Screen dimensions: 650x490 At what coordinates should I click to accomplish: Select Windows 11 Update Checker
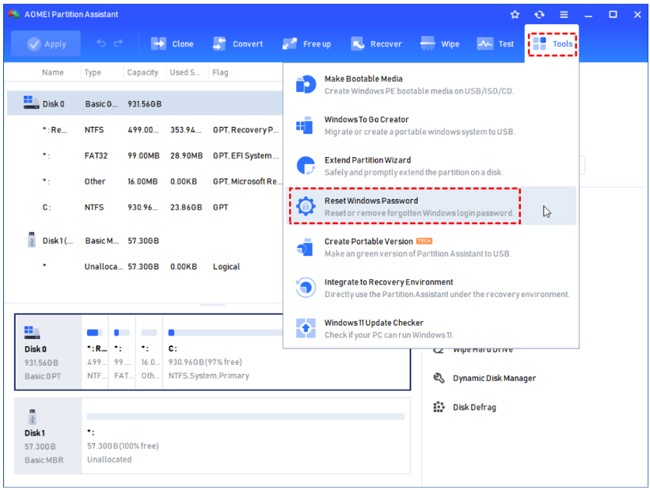coord(431,328)
